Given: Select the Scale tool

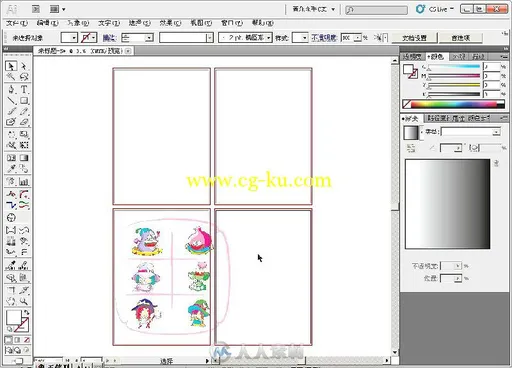Looking at the screenshot, I should click(24, 134).
